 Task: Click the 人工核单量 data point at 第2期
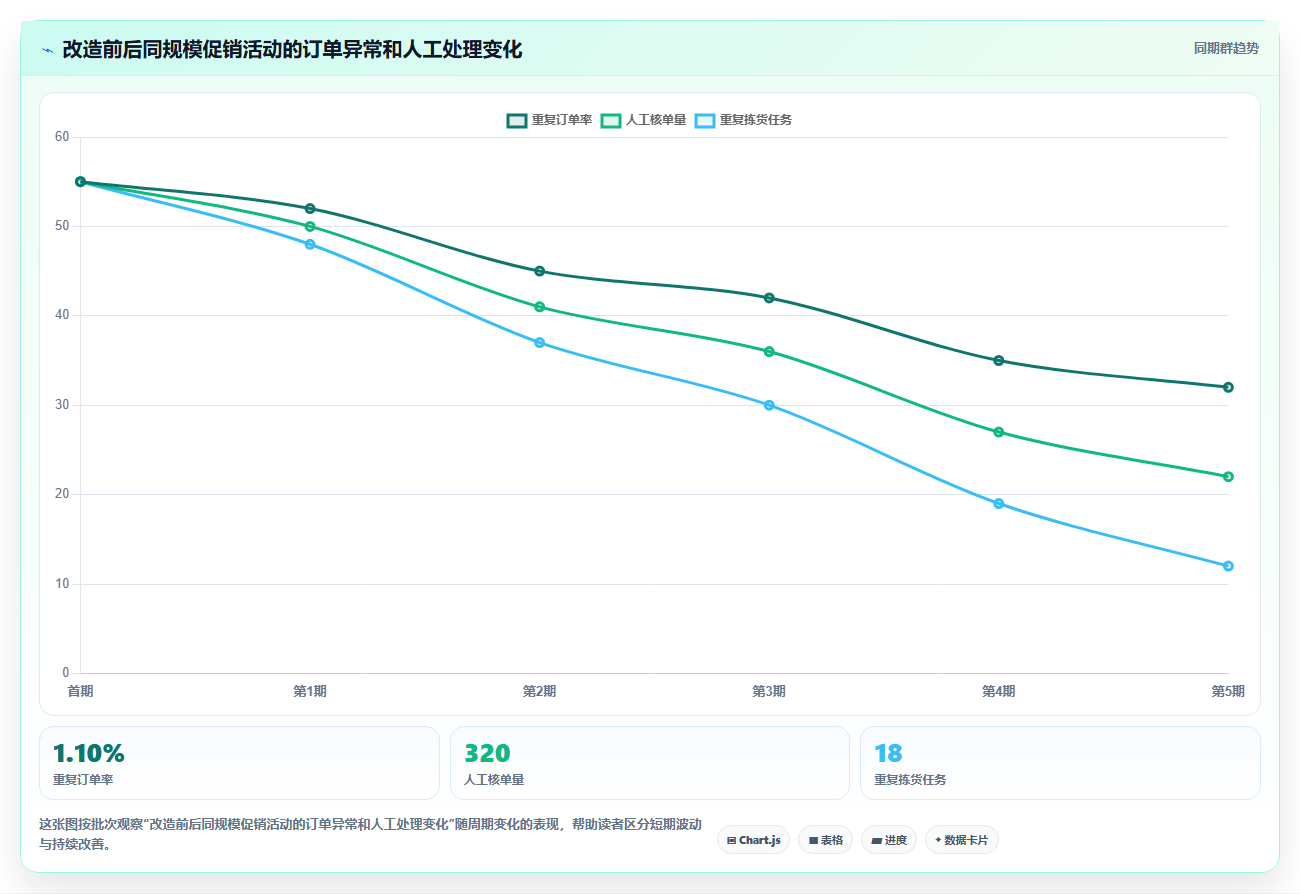[539, 307]
